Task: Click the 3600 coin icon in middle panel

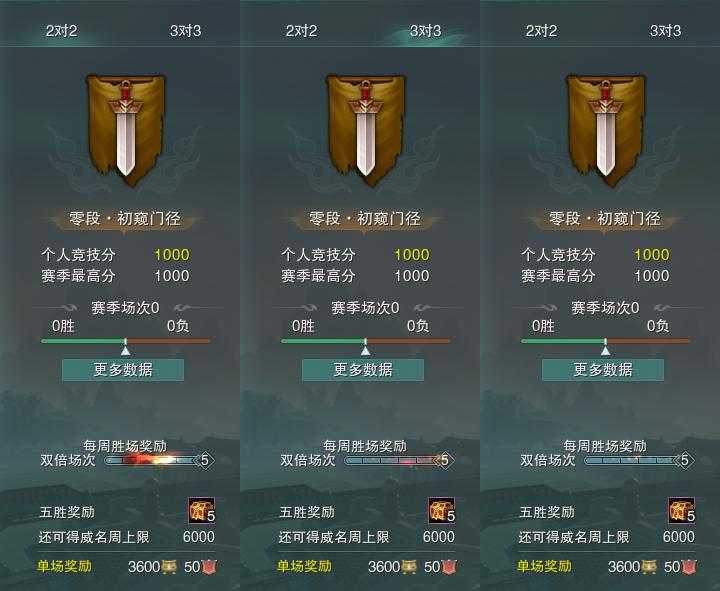Action: (409, 567)
